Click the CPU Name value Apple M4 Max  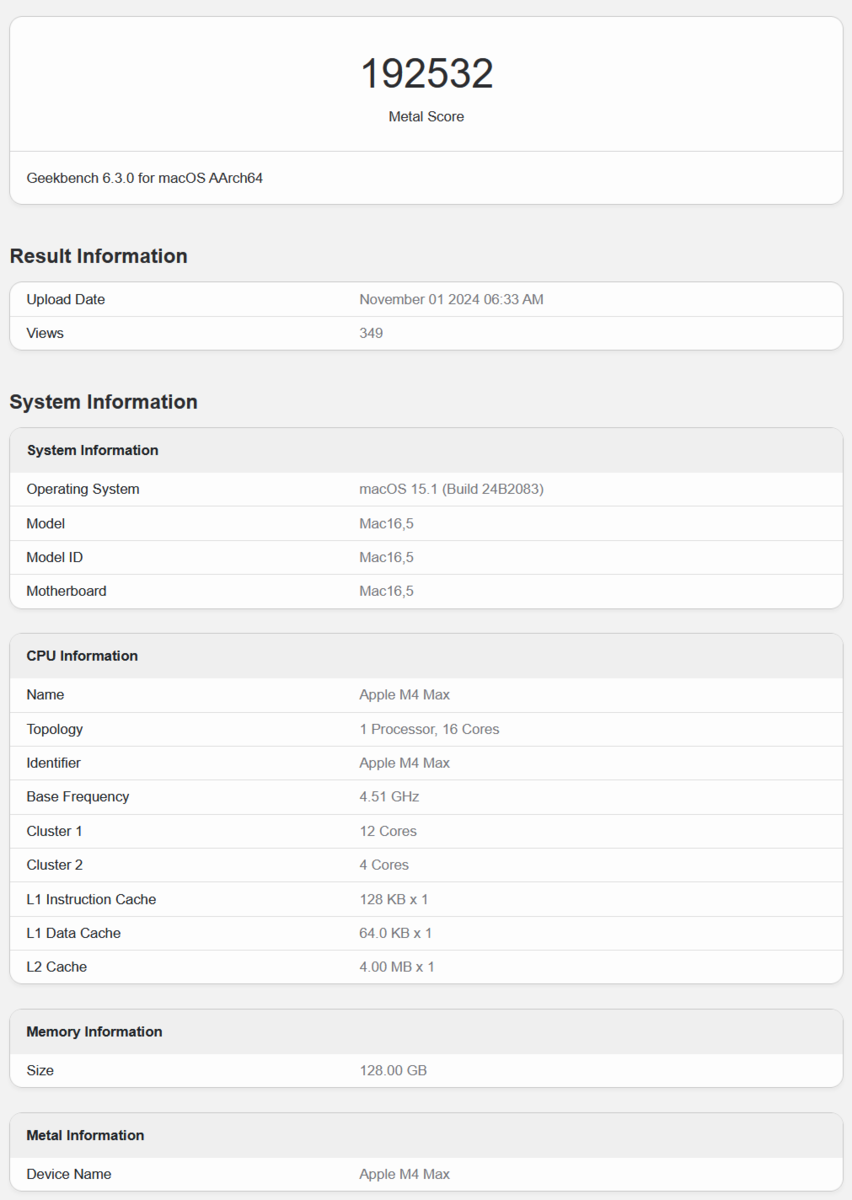[x=404, y=695]
